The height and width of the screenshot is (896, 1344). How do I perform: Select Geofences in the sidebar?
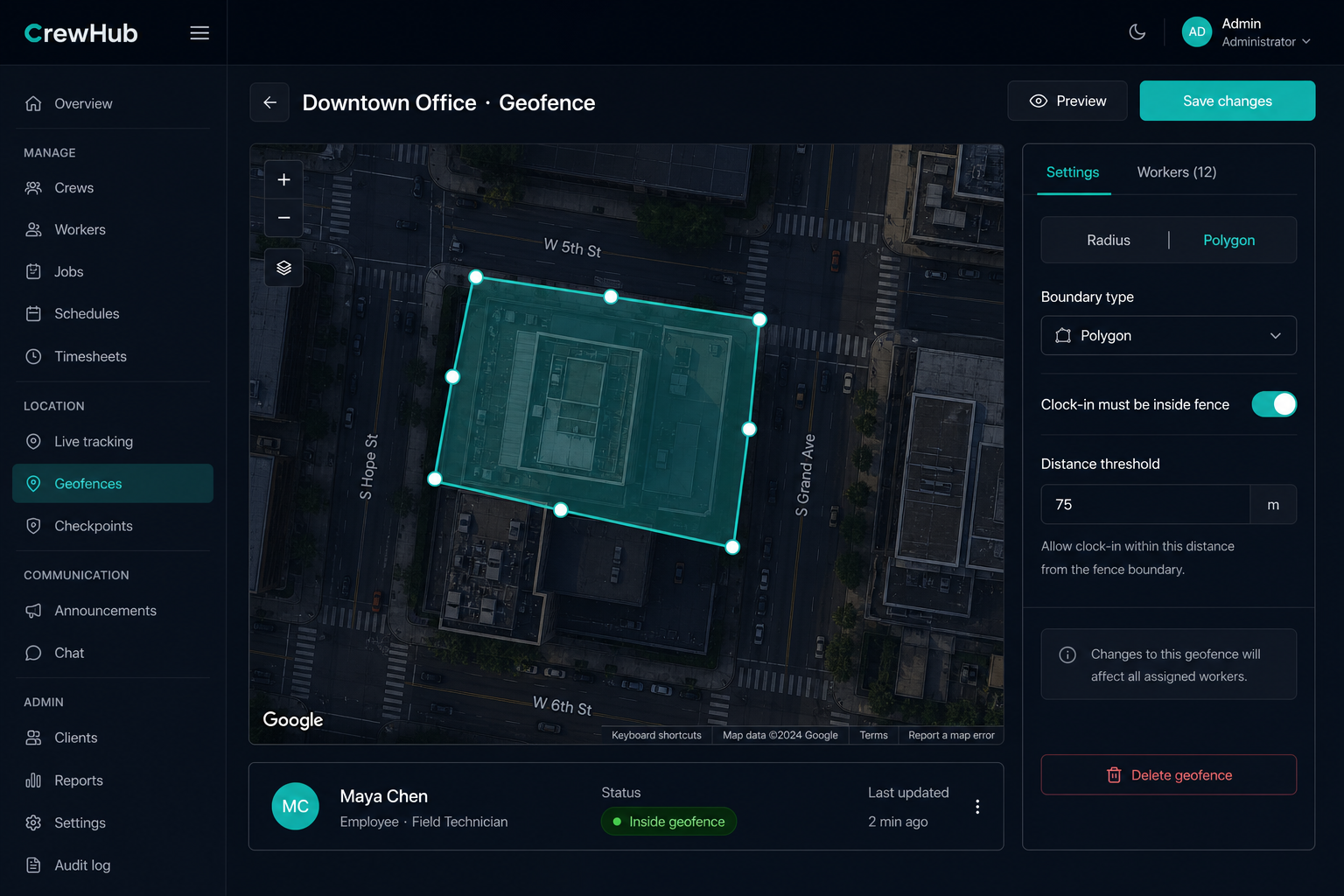tap(113, 484)
